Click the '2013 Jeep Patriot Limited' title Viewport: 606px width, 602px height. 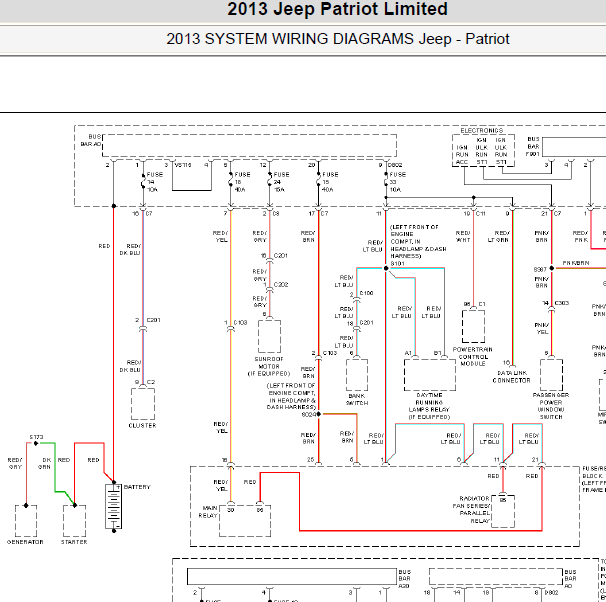coord(337,9)
